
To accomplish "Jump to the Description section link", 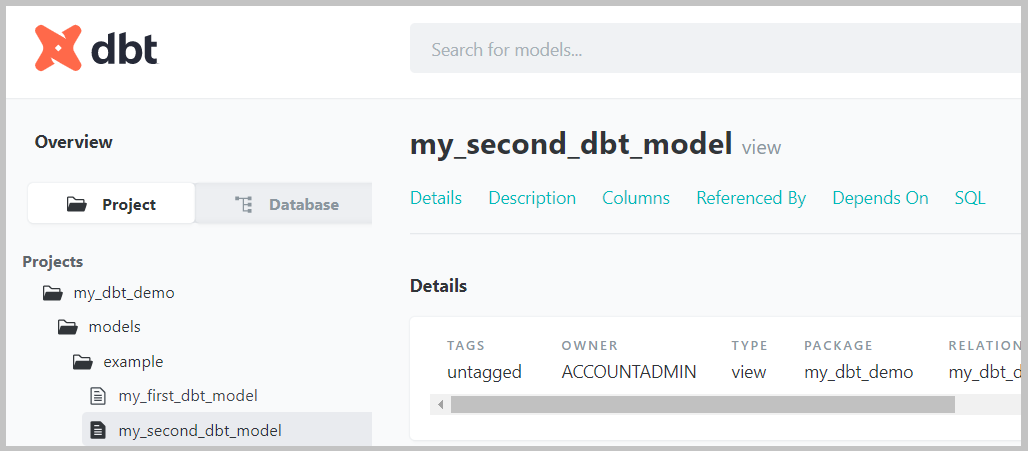I will [x=532, y=198].
